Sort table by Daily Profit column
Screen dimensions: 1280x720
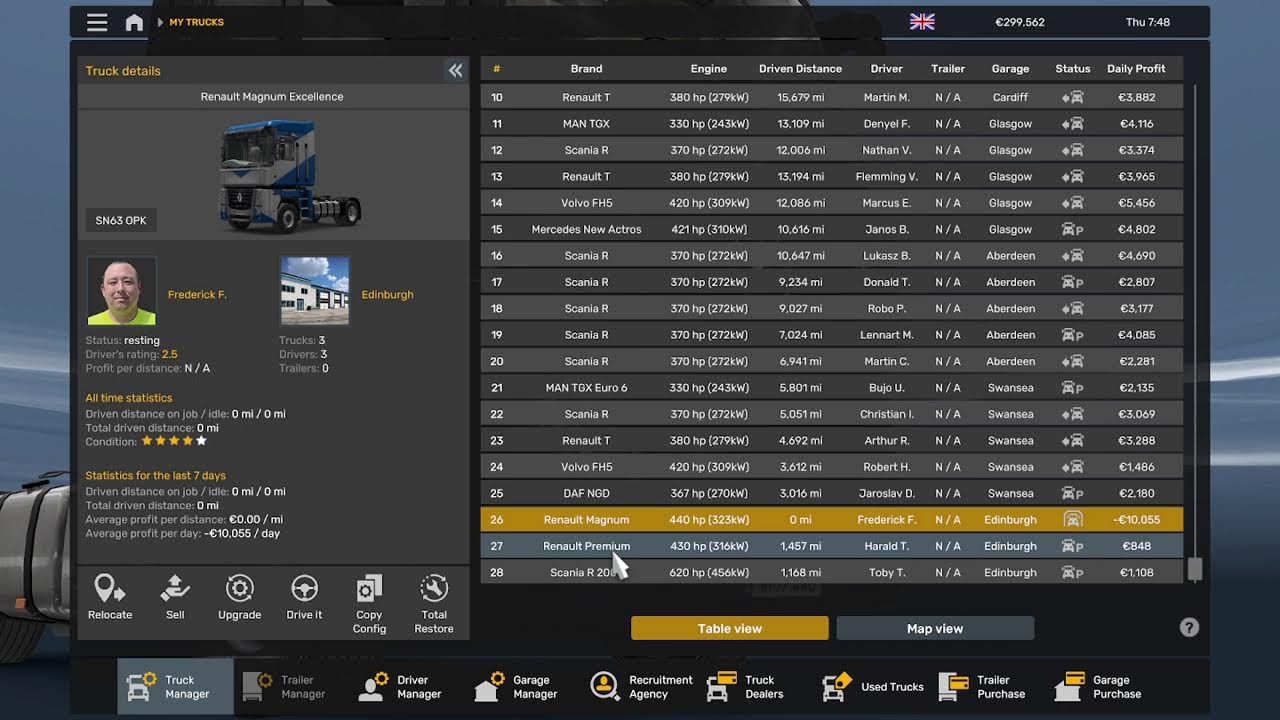1136,69
